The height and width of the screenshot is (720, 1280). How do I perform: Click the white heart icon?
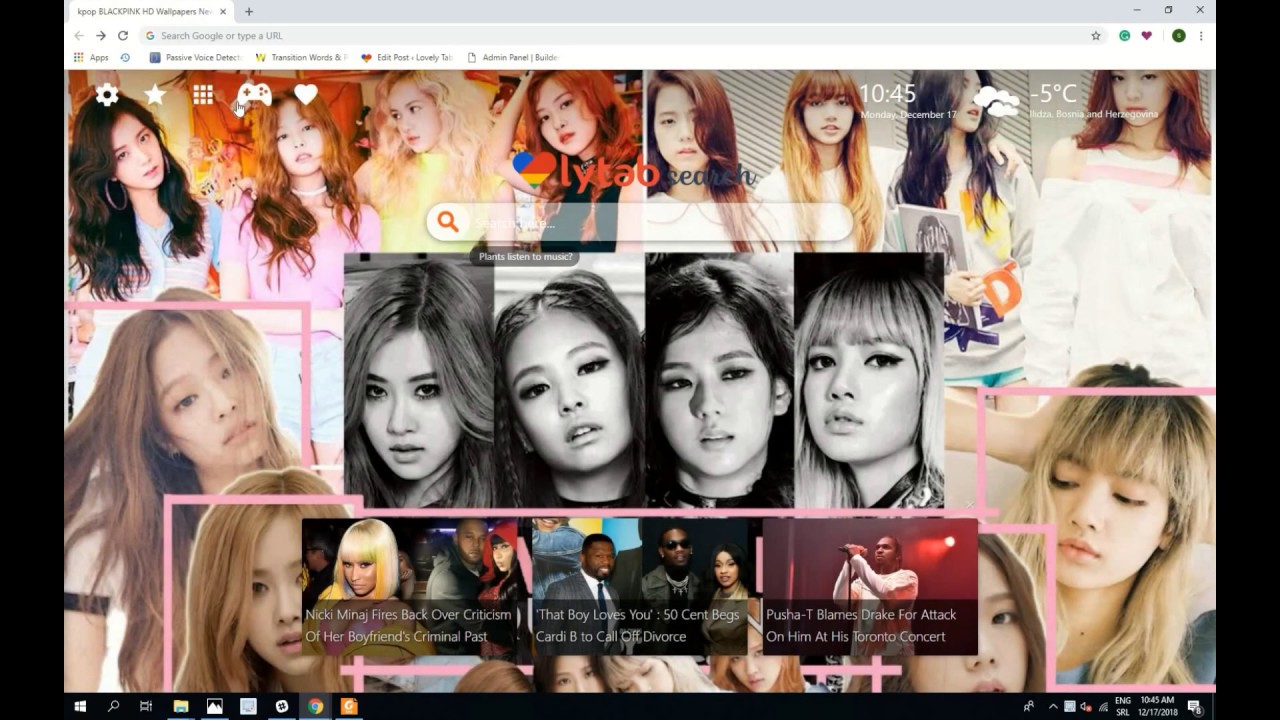coord(306,95)
